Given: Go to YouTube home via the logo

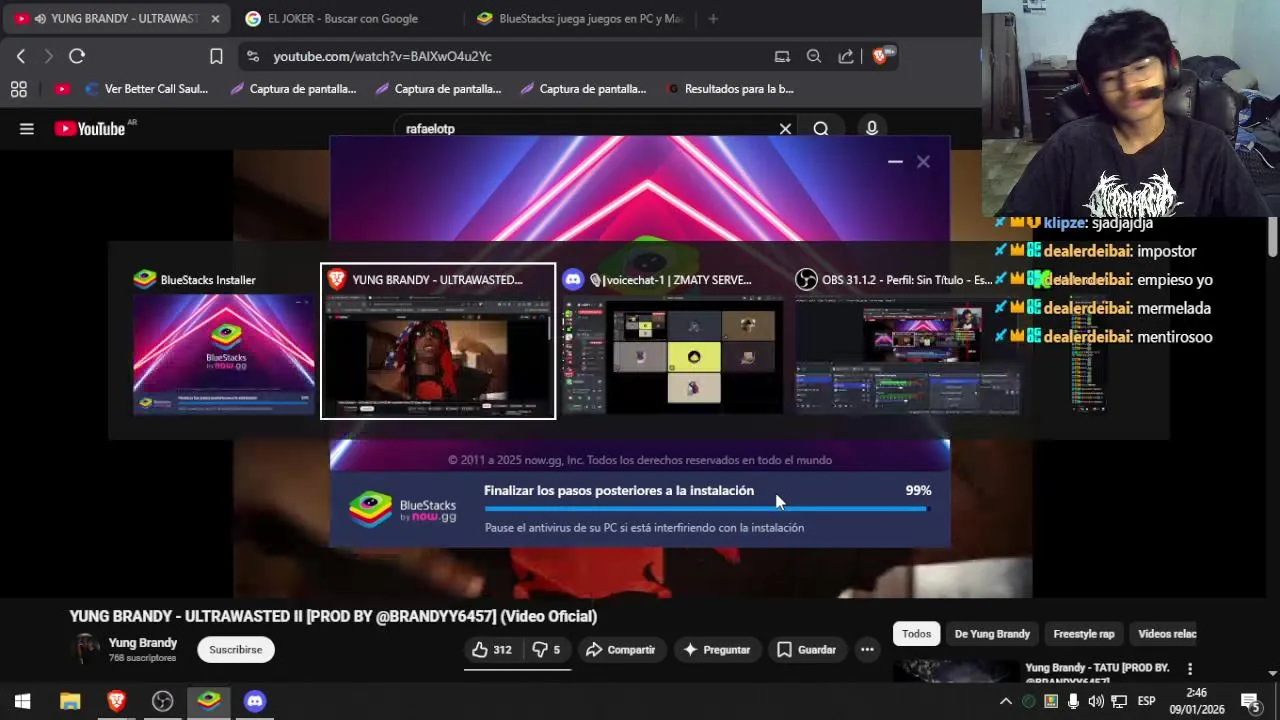Looking at the screenshot, I should click(x=89, y=129).
